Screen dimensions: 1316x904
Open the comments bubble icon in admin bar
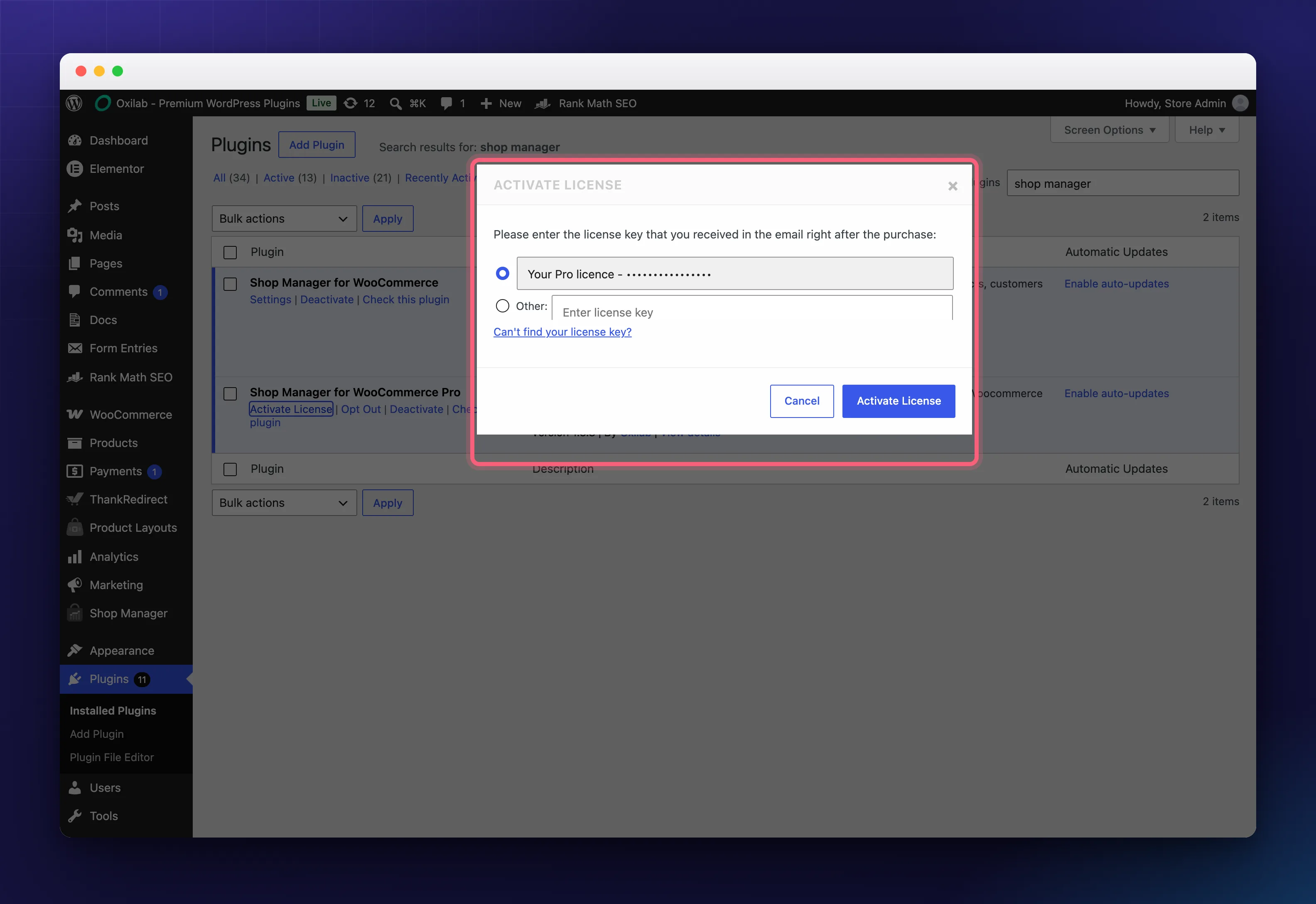click(x=446, y=103)
